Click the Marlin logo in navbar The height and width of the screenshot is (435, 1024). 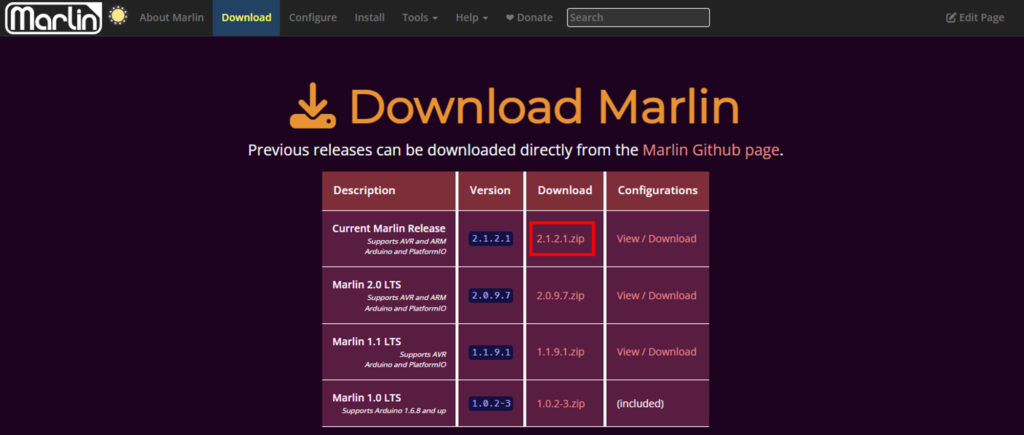point(52,17)
